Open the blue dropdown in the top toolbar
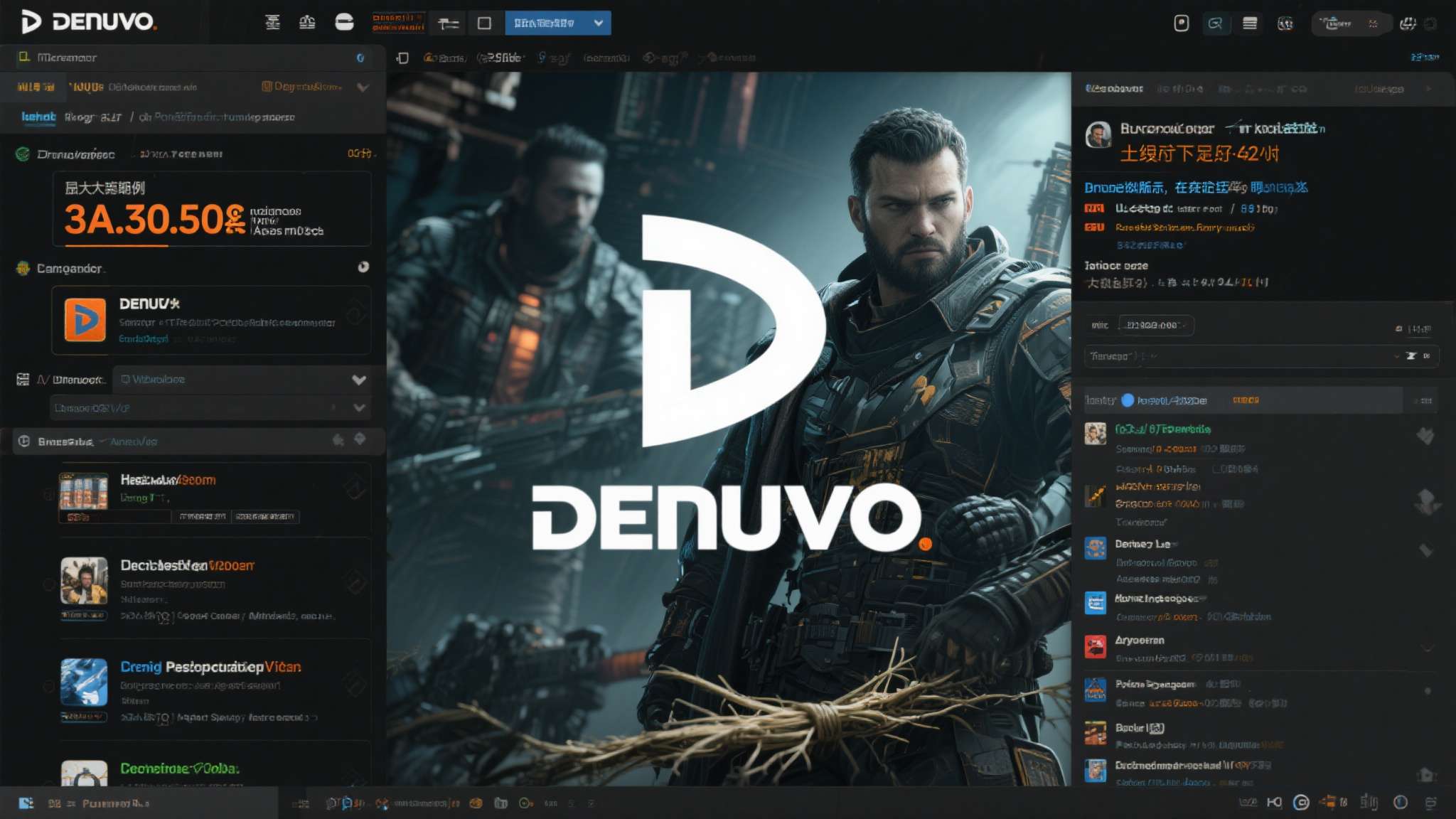This screenshot has height=819, width=1456. coord(558,23)
